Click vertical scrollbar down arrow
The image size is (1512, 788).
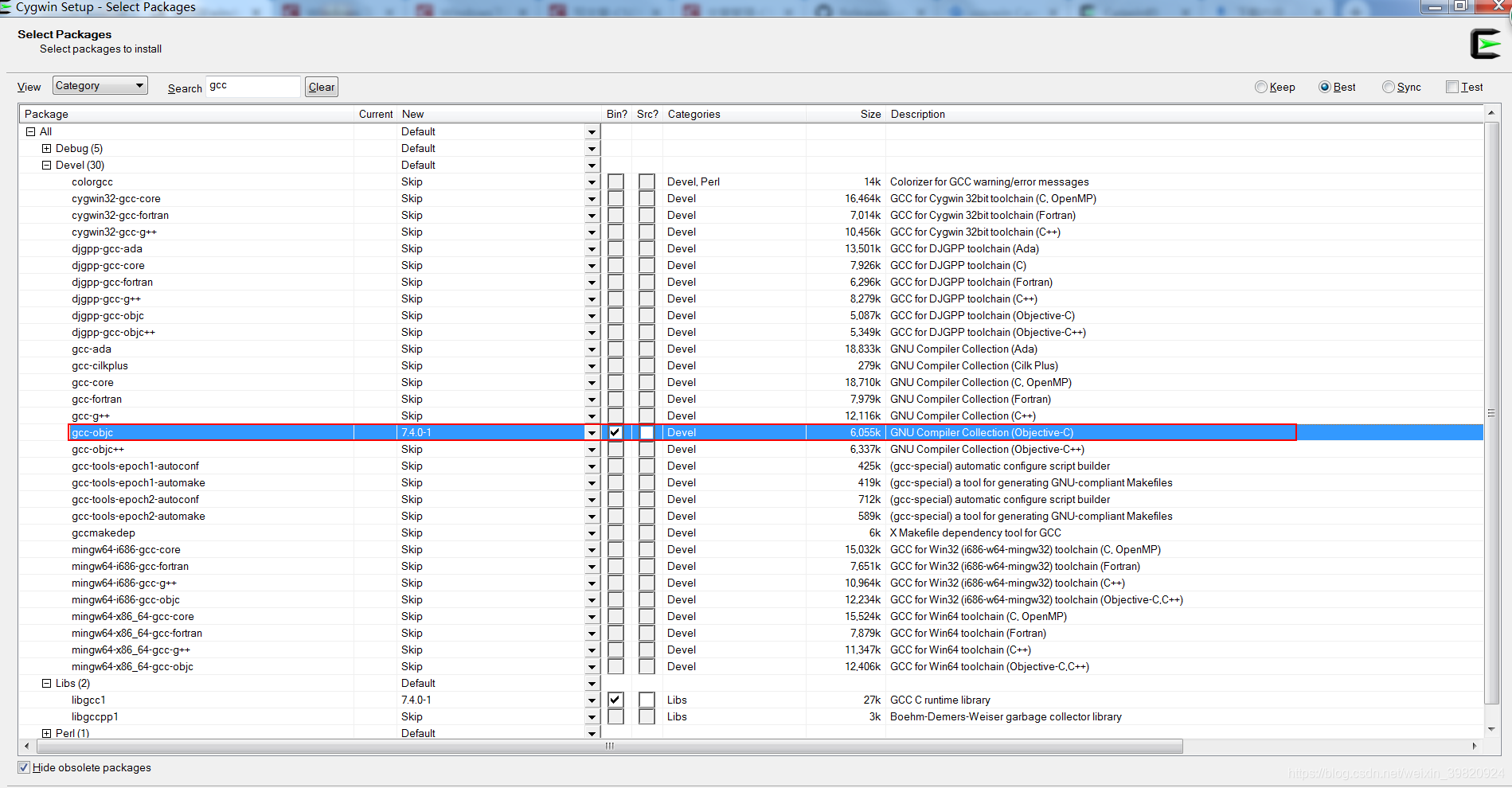coord(1491,729)
